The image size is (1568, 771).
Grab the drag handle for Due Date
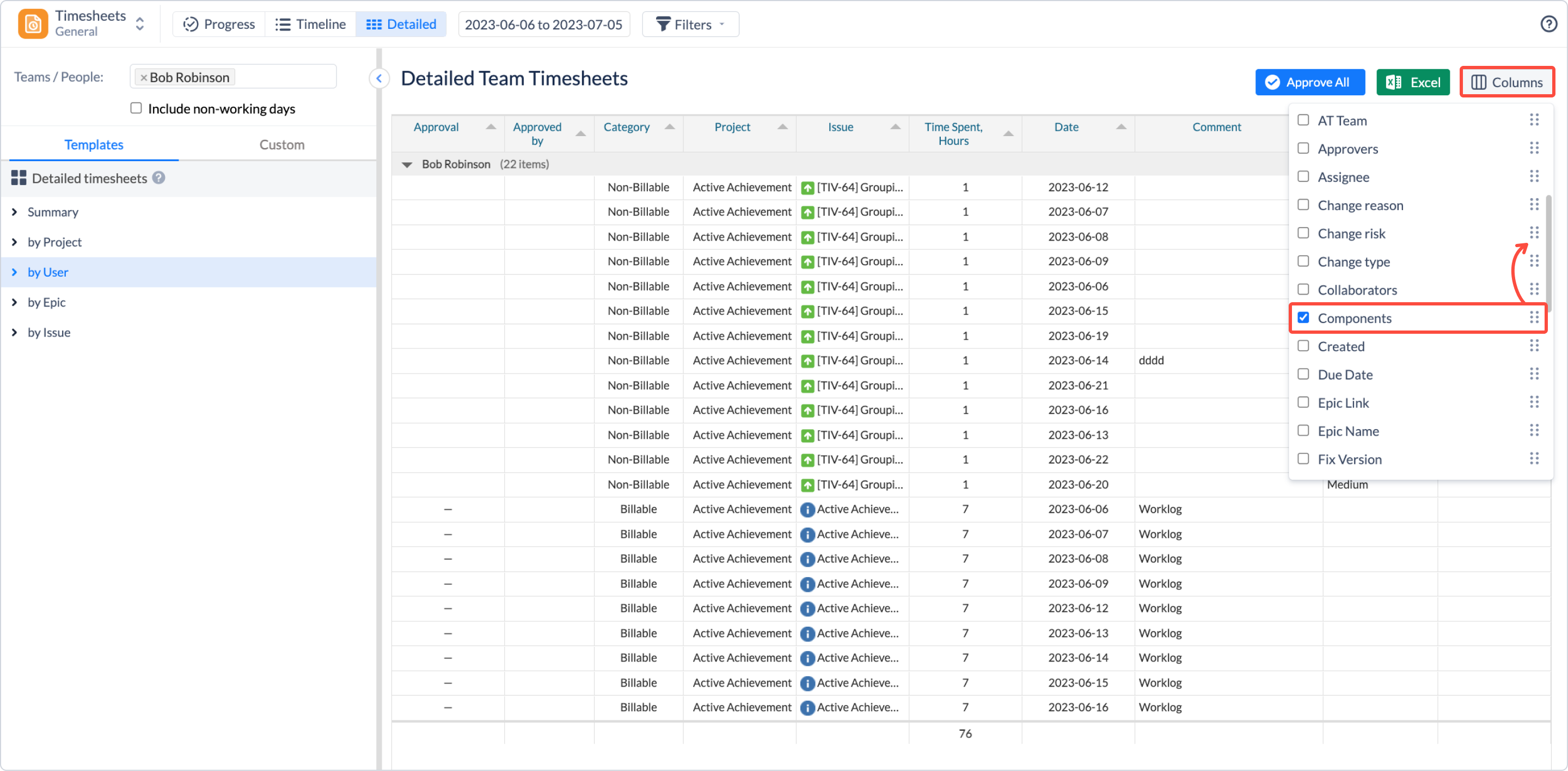pos(1534,374)
